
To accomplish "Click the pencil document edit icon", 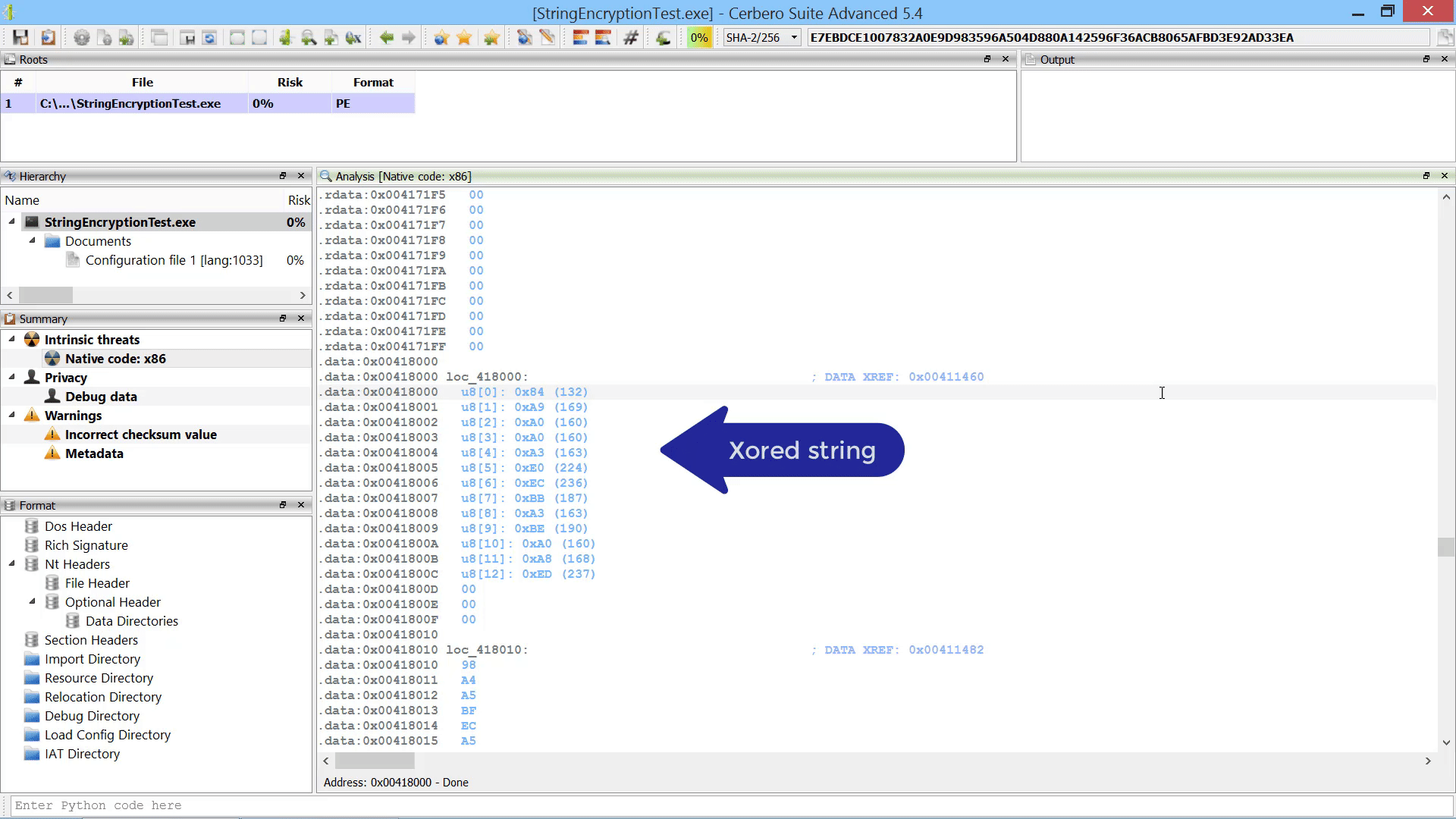I will pos(548,36).
